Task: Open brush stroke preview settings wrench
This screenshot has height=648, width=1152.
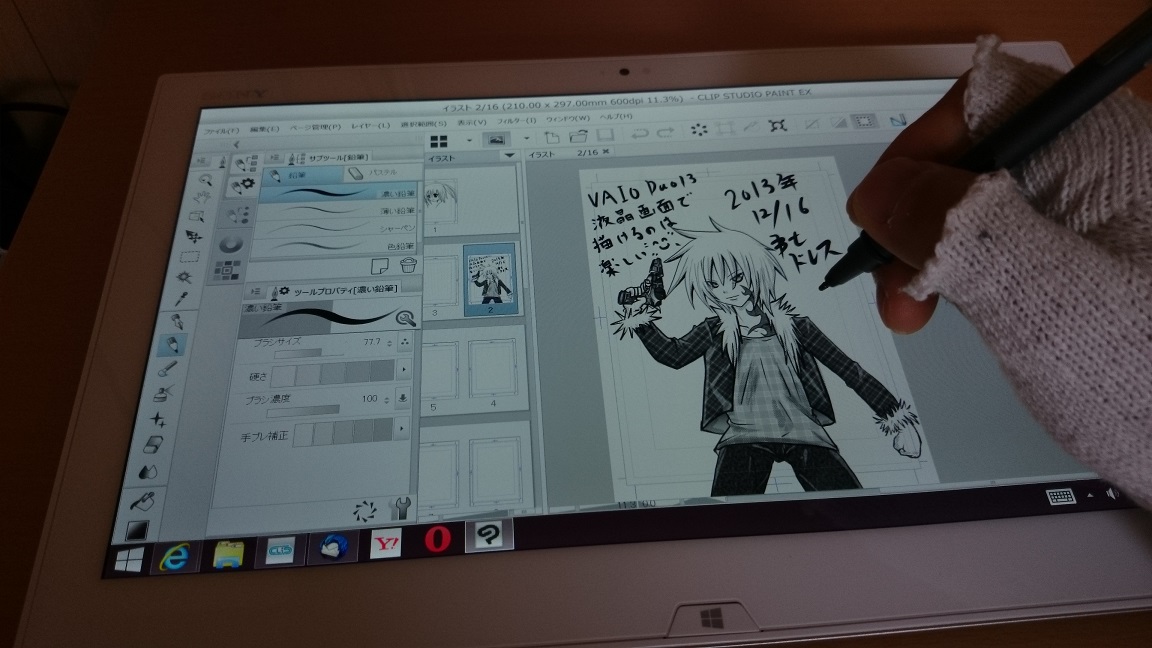Action: pos(406,317)
